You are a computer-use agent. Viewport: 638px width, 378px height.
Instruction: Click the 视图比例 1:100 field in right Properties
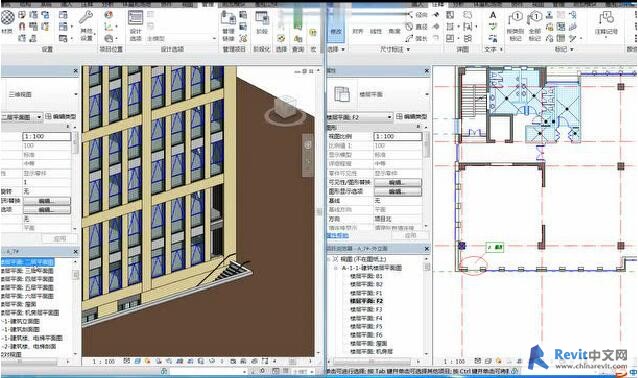click(398, 136)
